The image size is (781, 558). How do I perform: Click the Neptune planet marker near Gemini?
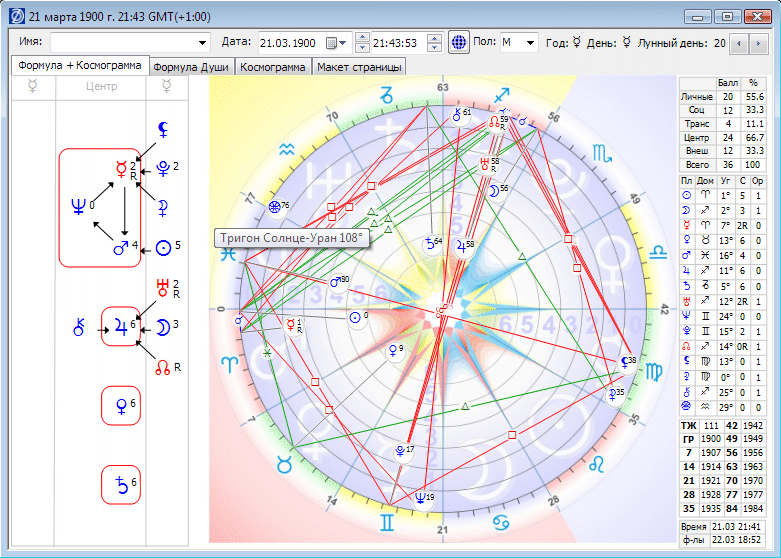[421, 498]
